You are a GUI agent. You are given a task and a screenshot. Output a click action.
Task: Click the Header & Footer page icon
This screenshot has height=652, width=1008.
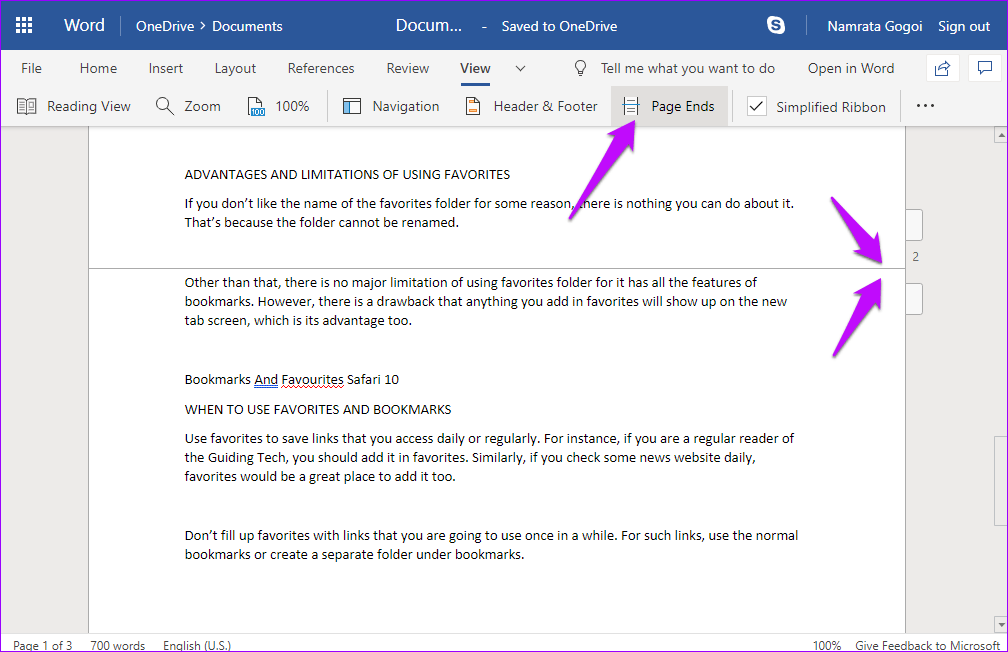click(472, 106)
